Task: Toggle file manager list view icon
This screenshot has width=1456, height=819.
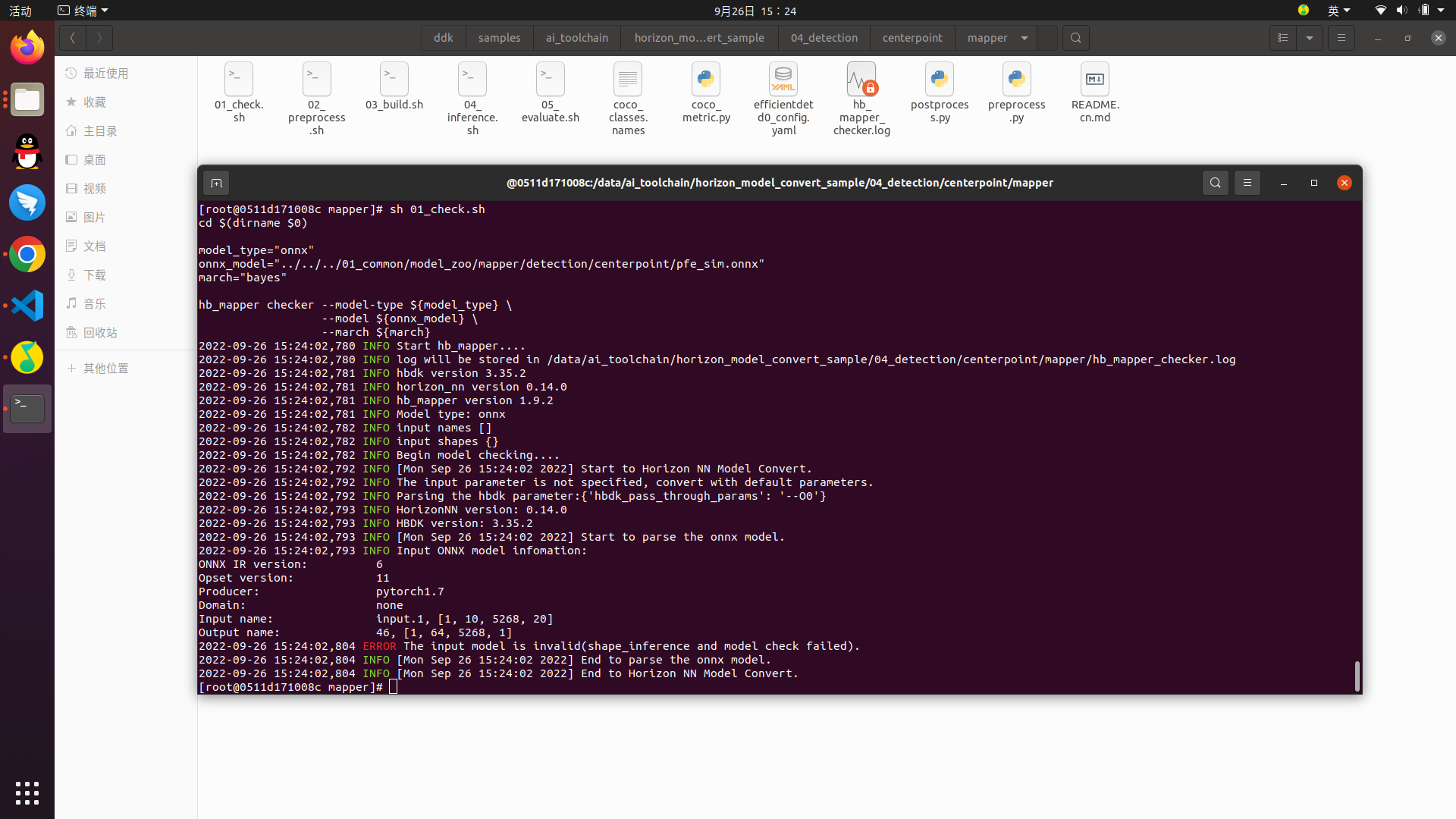Action: point(1283,38)
